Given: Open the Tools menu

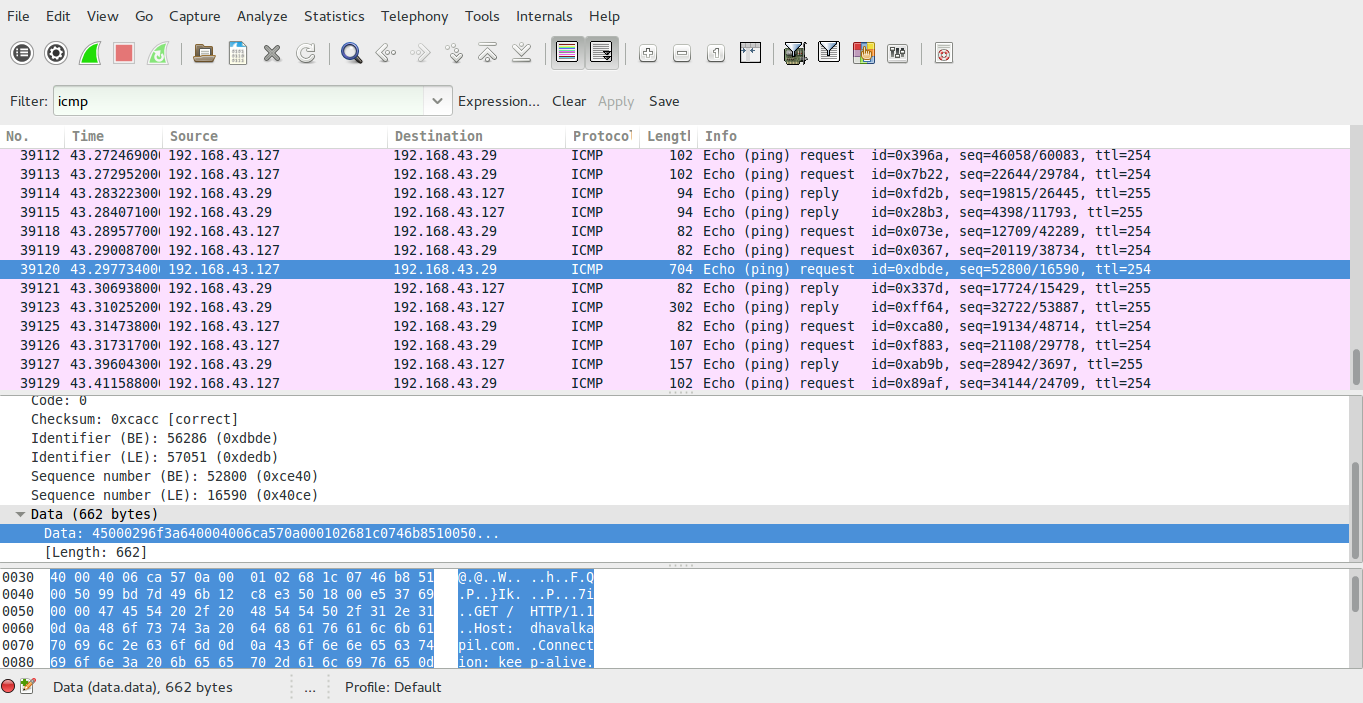Looking at the screenshot, I should 482,16.
